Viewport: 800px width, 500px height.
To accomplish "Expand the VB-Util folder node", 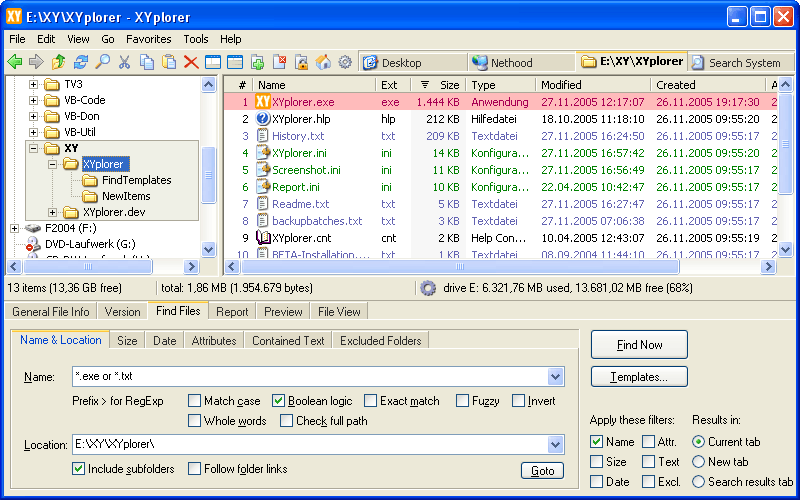I will [x=33, y=133].
